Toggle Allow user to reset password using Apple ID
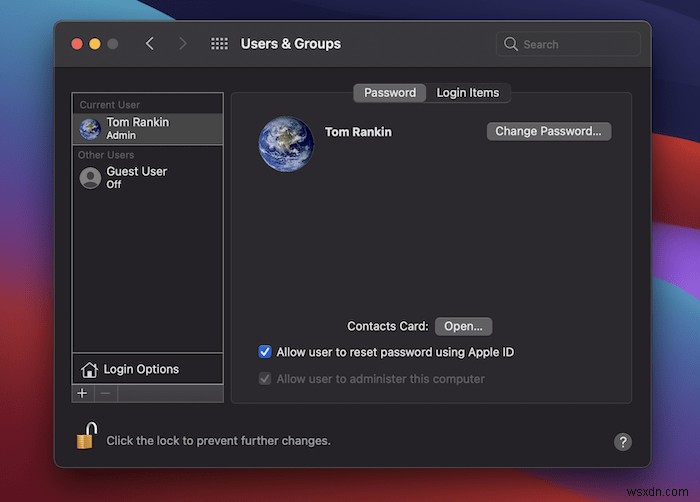The image size is (700, 502). click(x=265, y=352)
